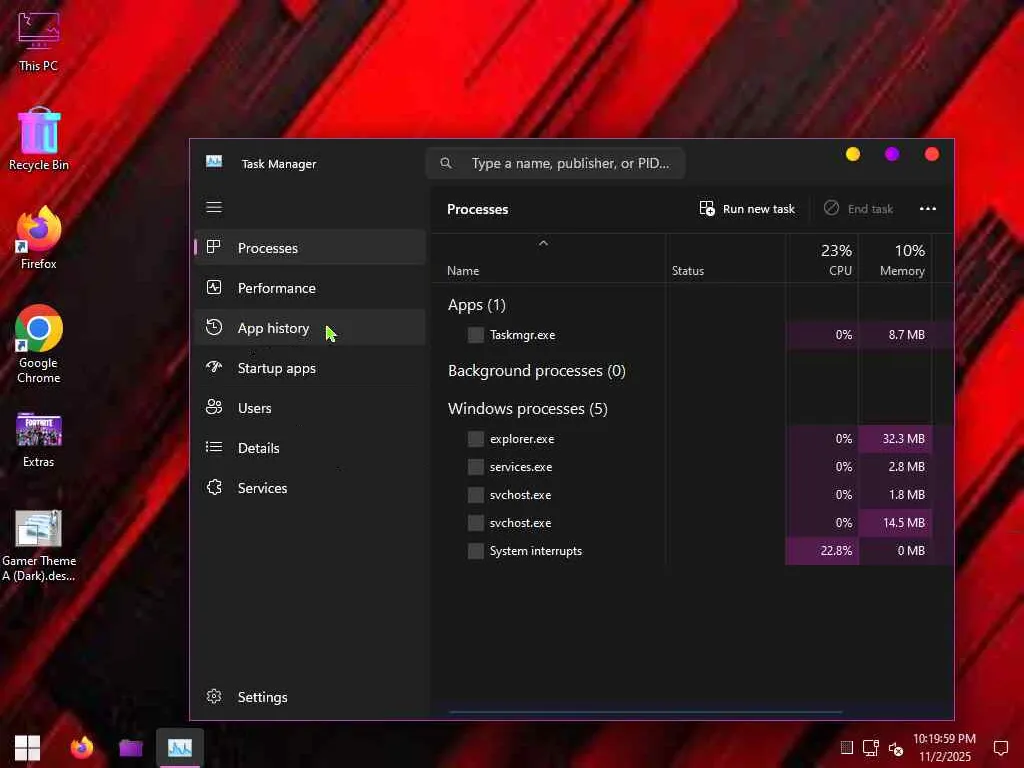1024x768 pixels.
Task: Launch Firefox from the taskbar
Action: point(82,748)
